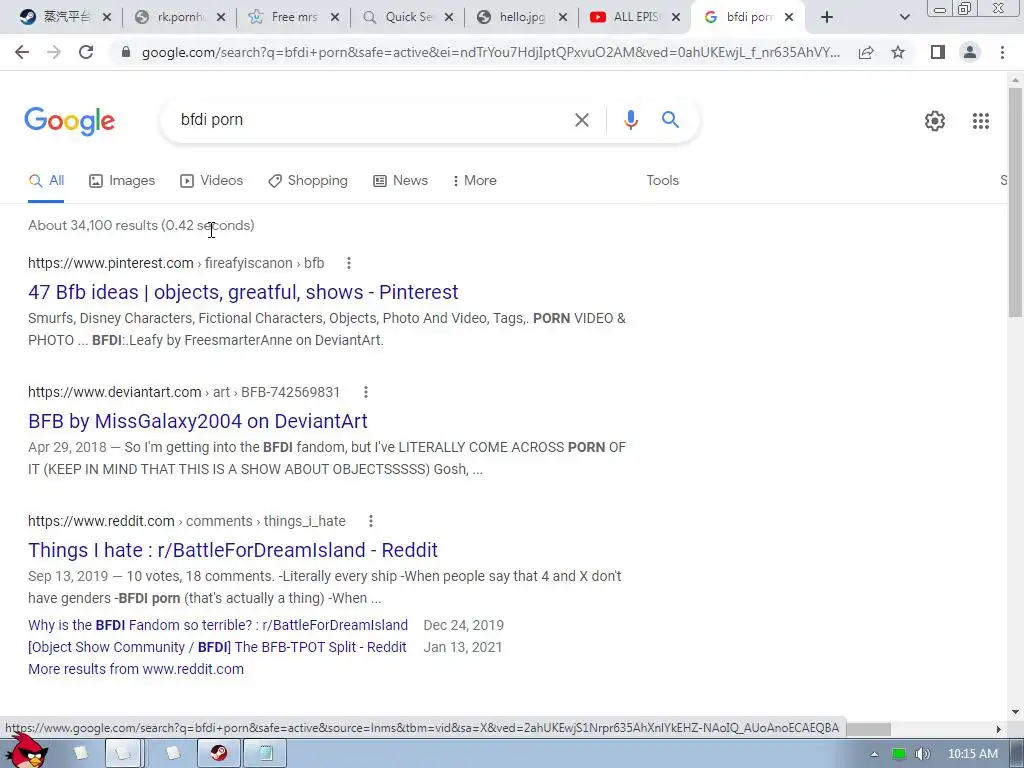Click the Tools button under search bar
This screenshot has height=768, width=1024.
[x=662, y=181]
